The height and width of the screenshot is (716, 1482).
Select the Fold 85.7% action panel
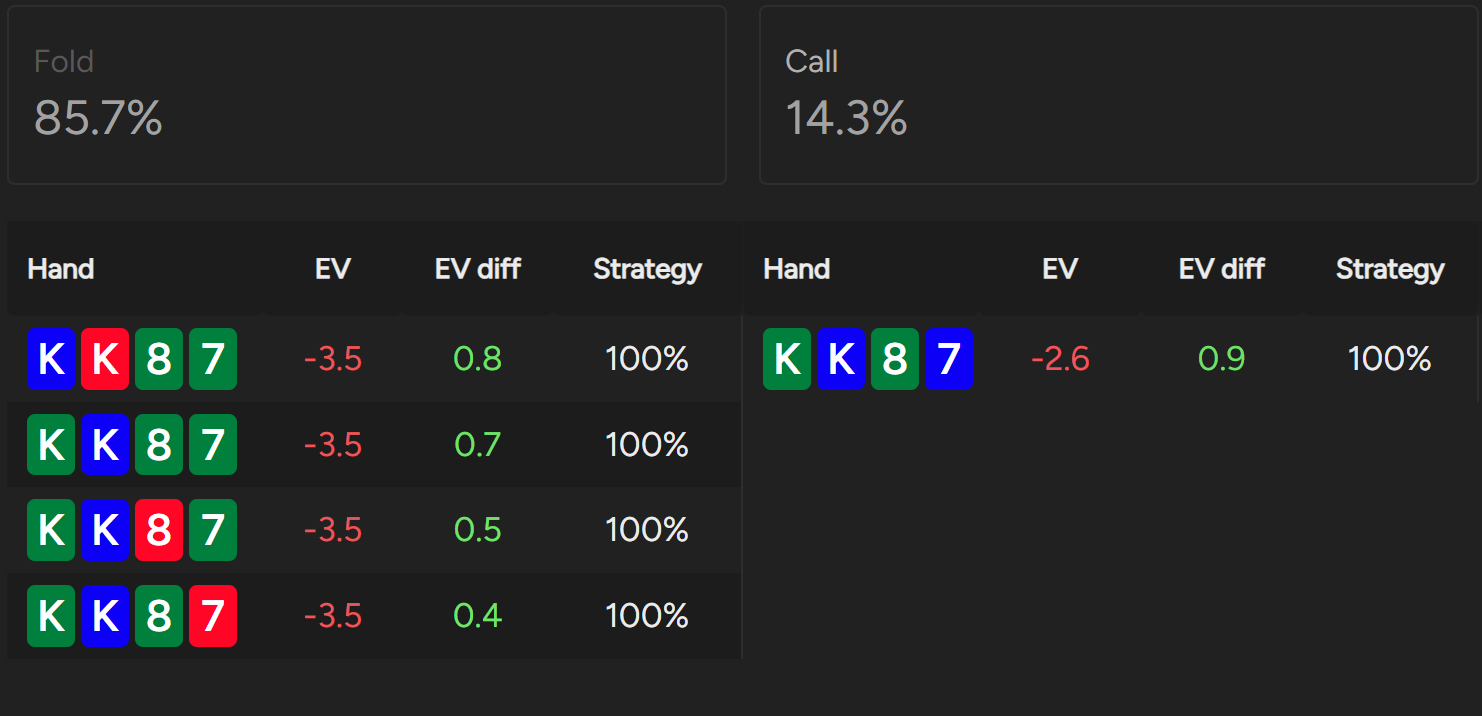(367, 95)
